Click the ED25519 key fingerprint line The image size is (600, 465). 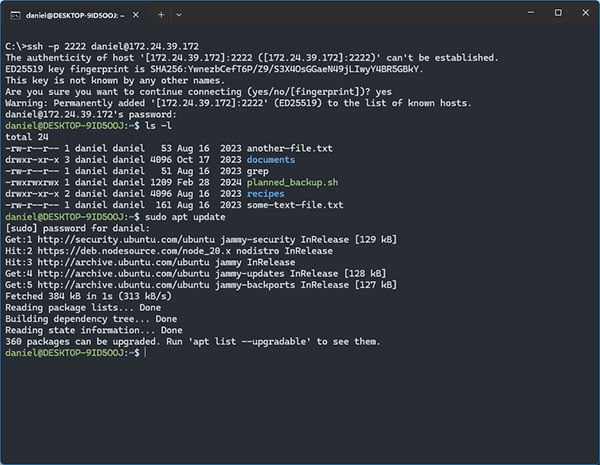pos(214,69)
